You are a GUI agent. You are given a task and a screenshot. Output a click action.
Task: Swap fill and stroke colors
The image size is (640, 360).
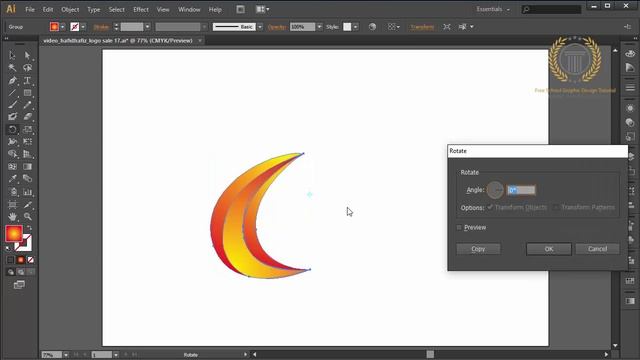[x=29, y=228]
